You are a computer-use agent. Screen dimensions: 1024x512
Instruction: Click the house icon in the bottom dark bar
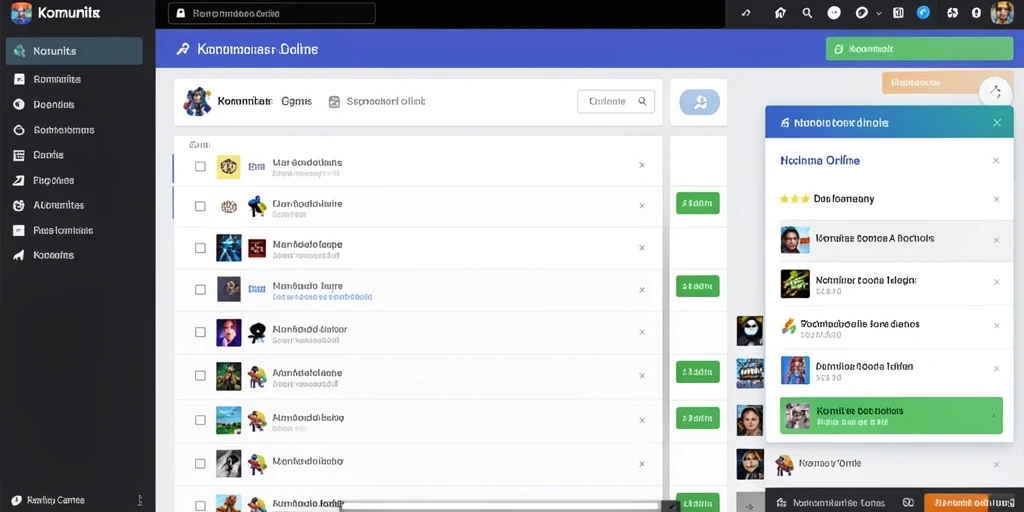point(780,503)
